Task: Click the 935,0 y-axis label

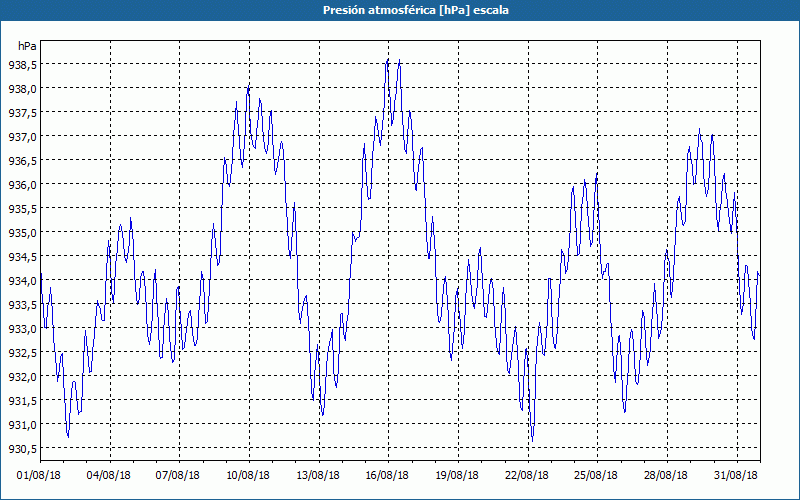Action: click(x=22, y=233)
